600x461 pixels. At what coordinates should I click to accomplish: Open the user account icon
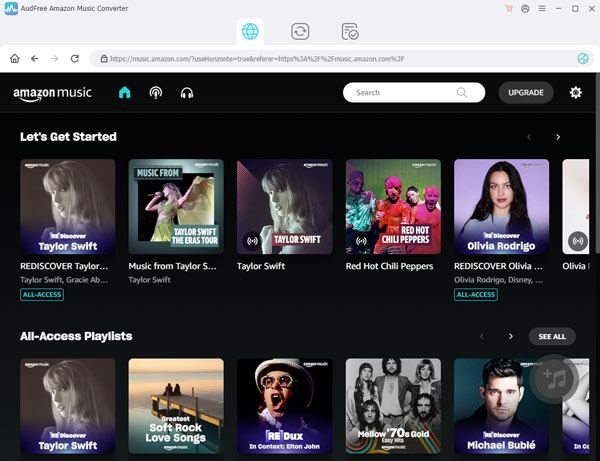pyautogui.click(x=525, y=8)
